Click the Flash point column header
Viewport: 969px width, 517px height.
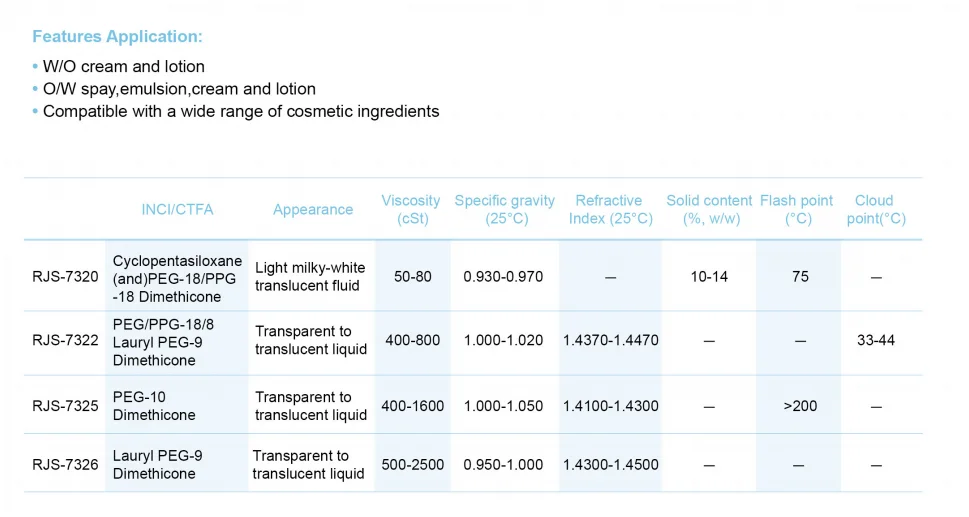(x=797, y=209)
